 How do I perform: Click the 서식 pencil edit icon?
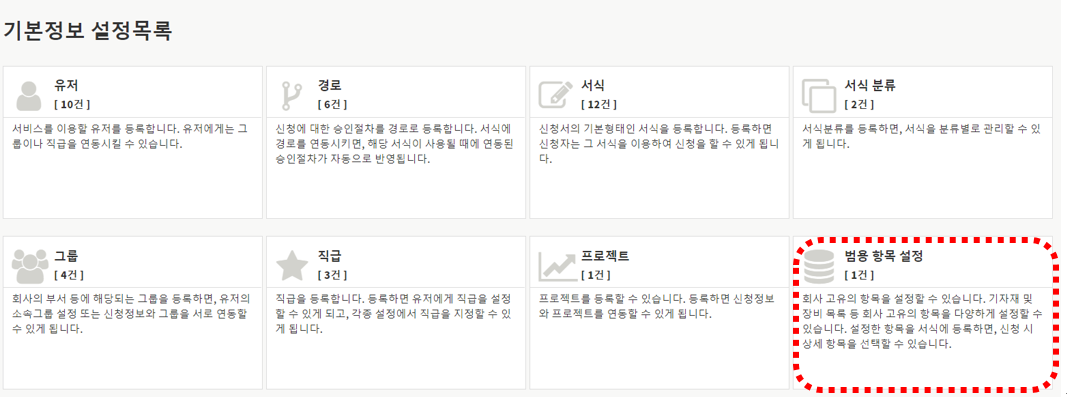[556, 94]
